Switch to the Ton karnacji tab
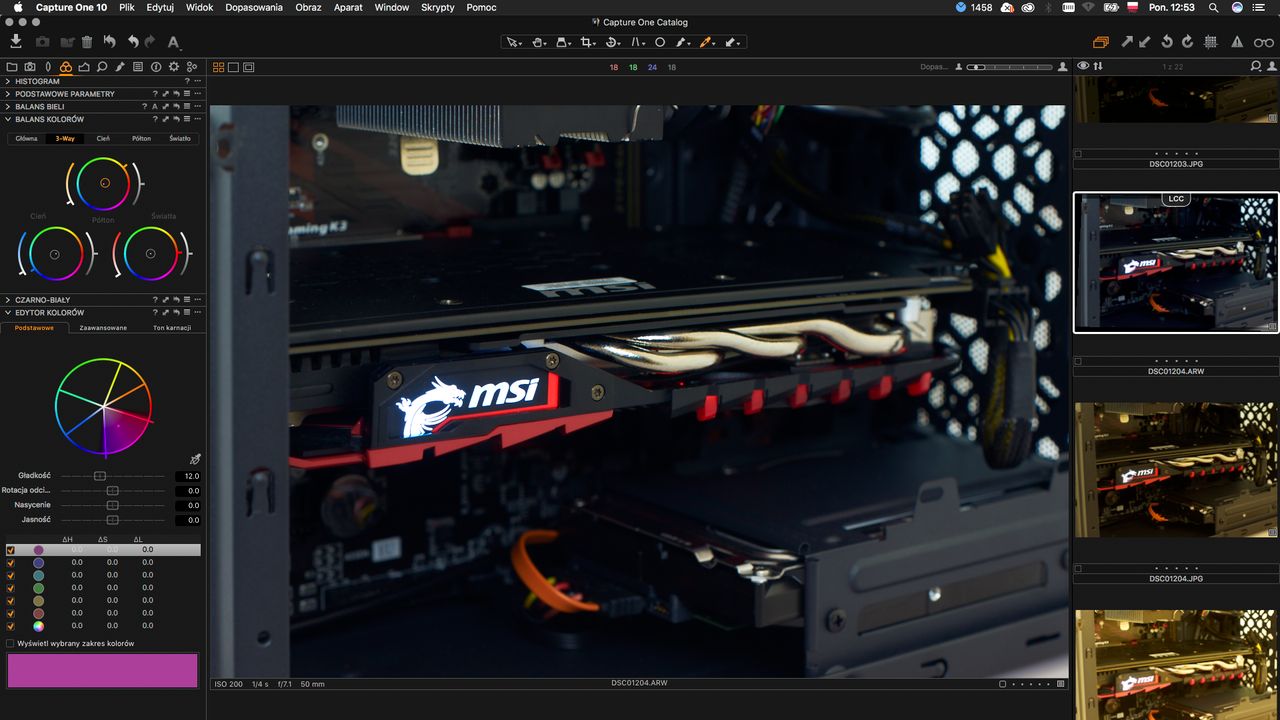 tap(171, 328)
